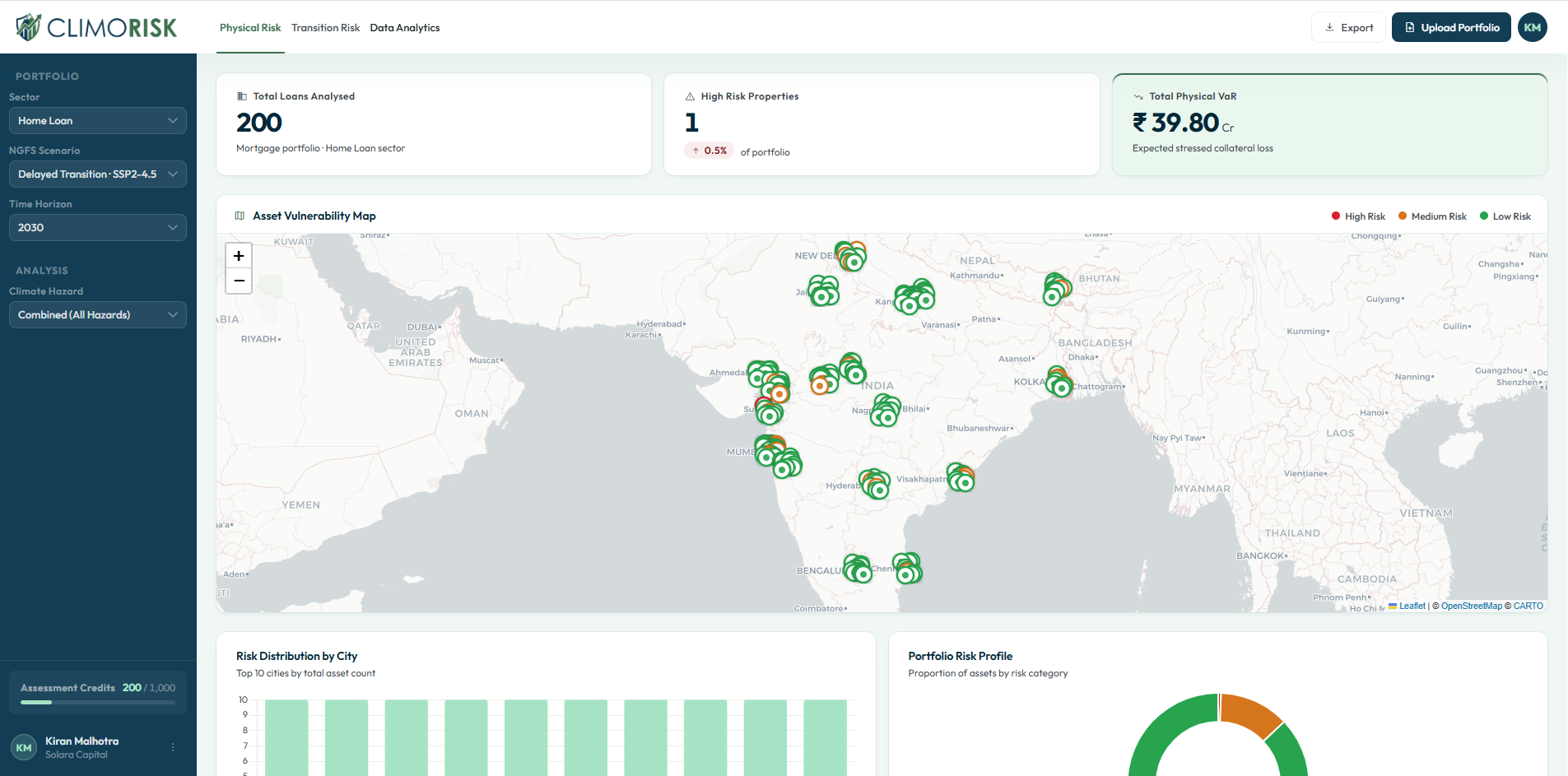Click the Risk Distribution by City heading

(296, 656)
